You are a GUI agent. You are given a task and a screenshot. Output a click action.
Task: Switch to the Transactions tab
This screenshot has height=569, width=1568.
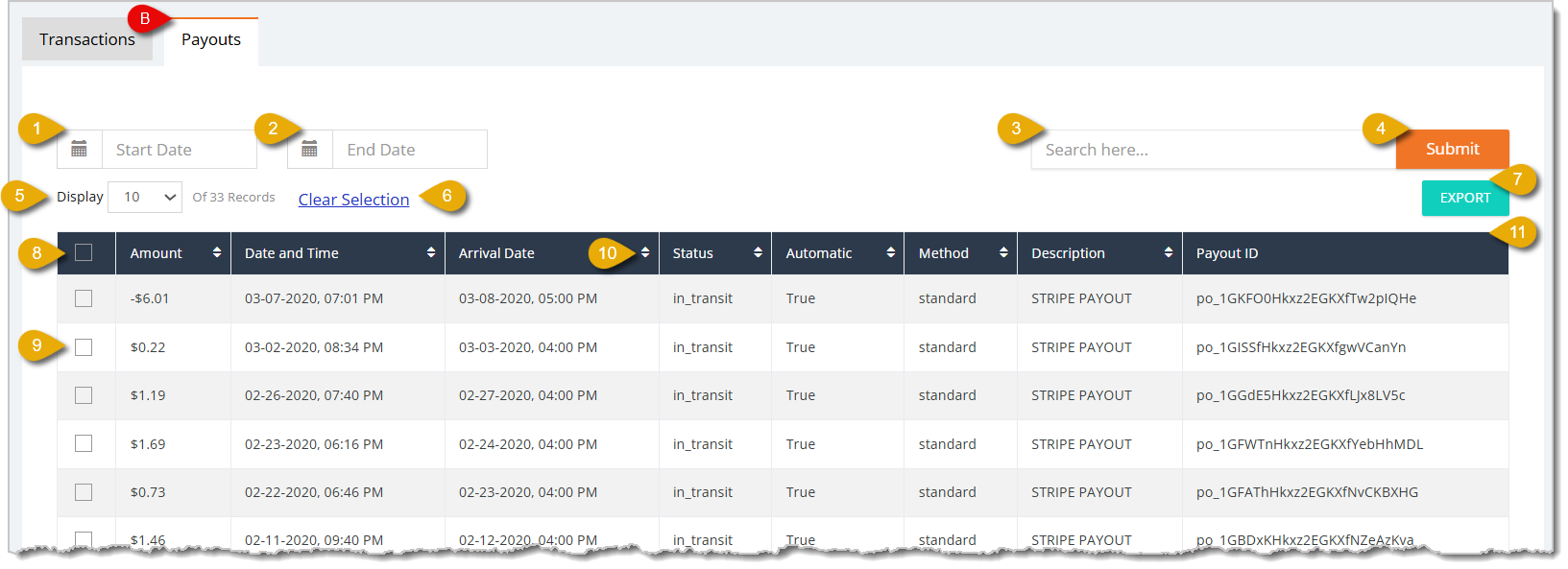point(87,39)
